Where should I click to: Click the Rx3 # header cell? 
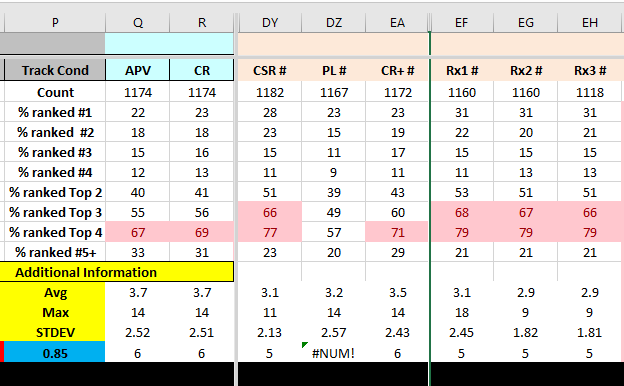tap(590, 70)
